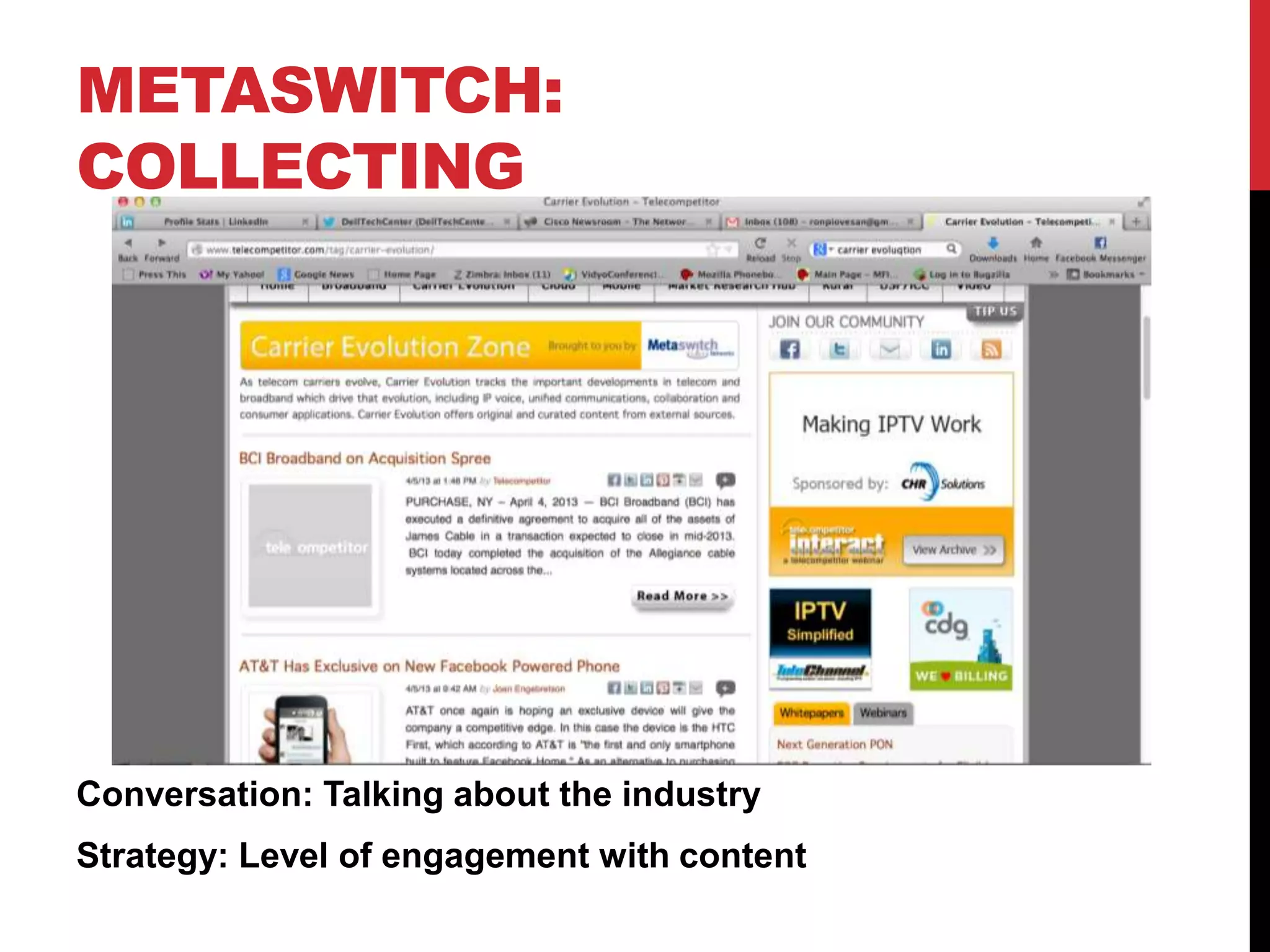This screenshot has width=1270, height=952.
Task: Open AT&T Has Exclusive Facebook Phone headline
Action: pos(429,666)
